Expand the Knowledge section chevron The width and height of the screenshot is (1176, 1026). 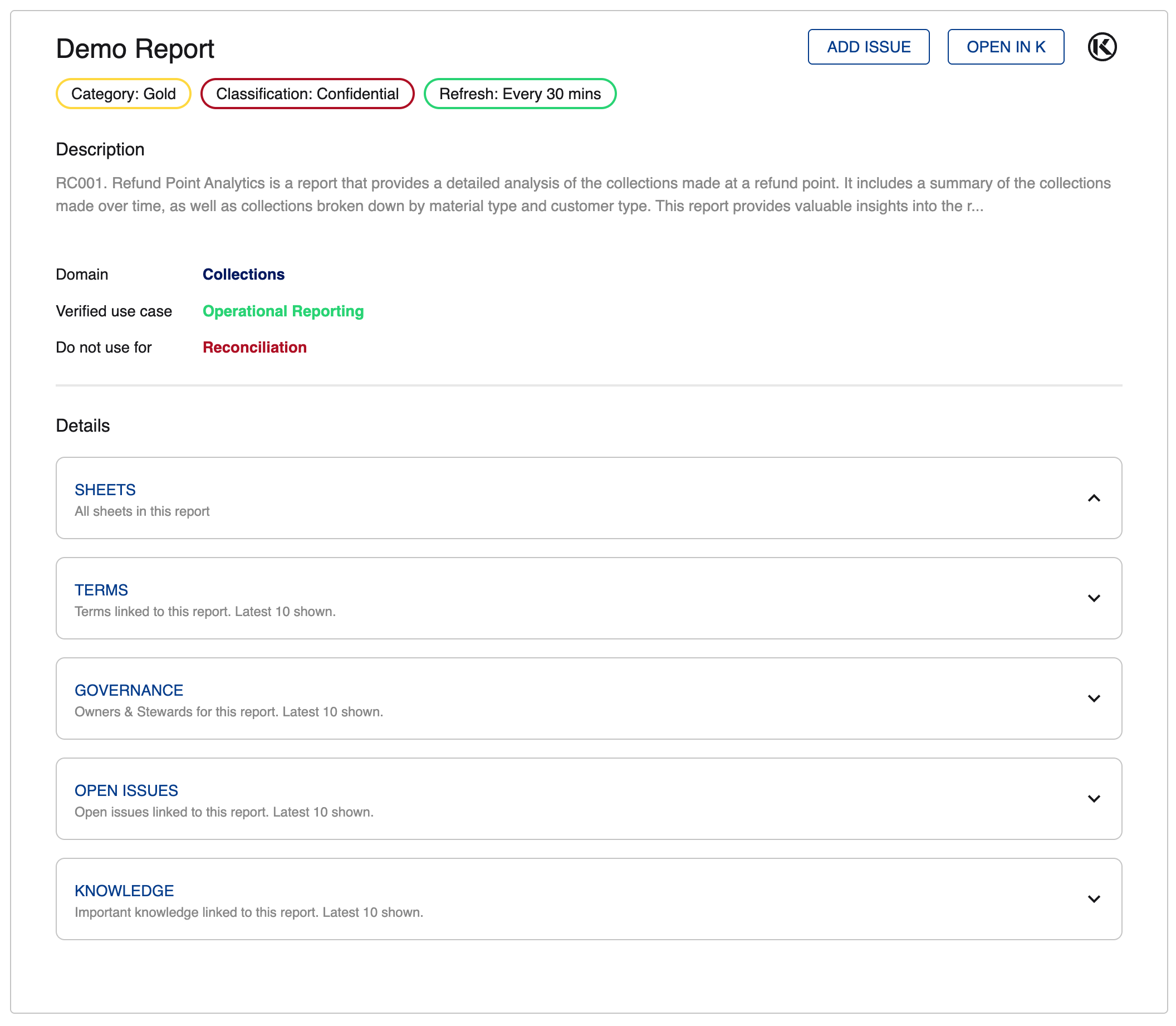(x=1093, y=899)
